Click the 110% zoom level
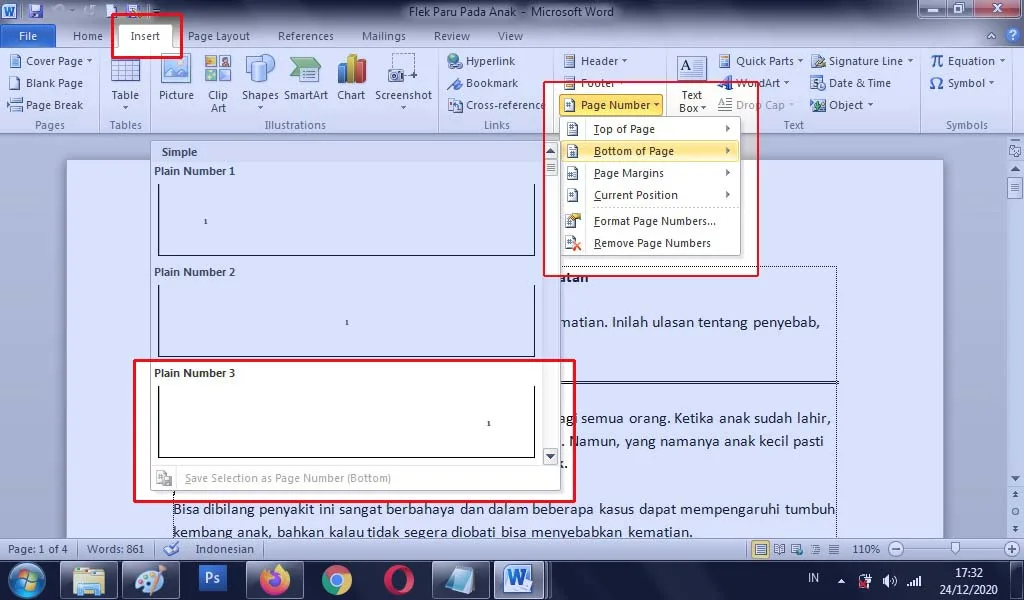 click(x=865, y=549)
